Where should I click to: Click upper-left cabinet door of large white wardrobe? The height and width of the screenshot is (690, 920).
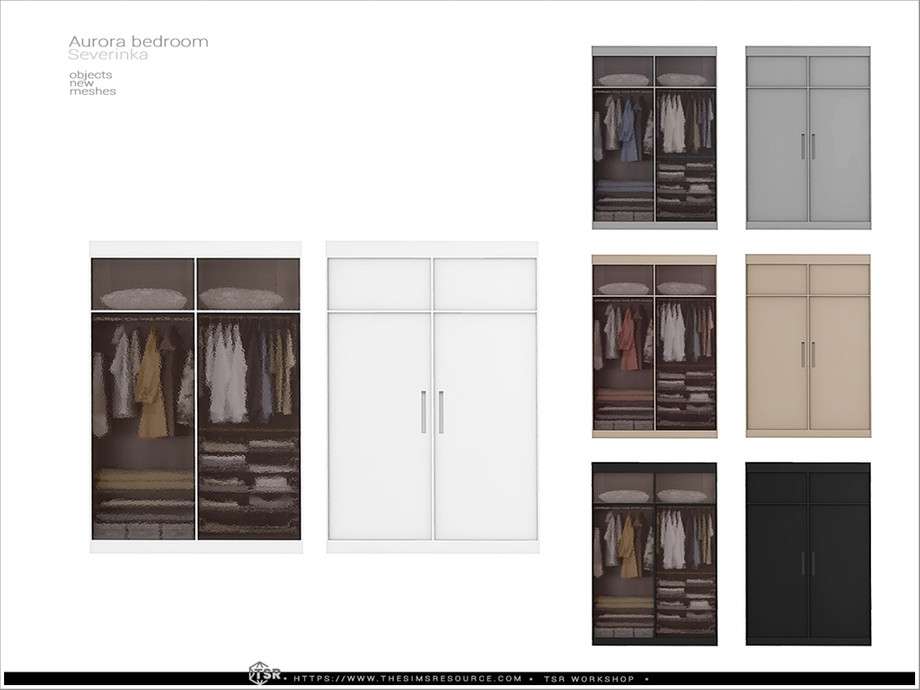click(379, 283)
